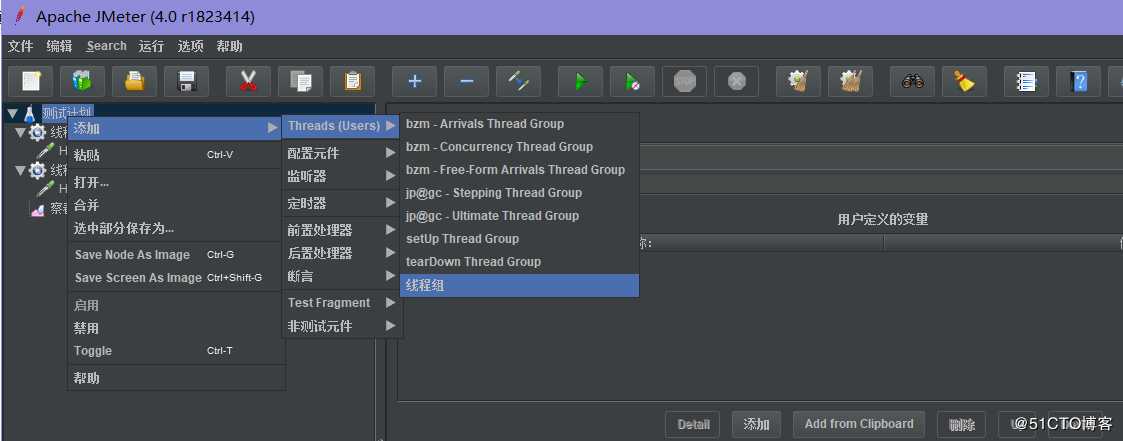Start test with no pauses icon

[632, 81]
